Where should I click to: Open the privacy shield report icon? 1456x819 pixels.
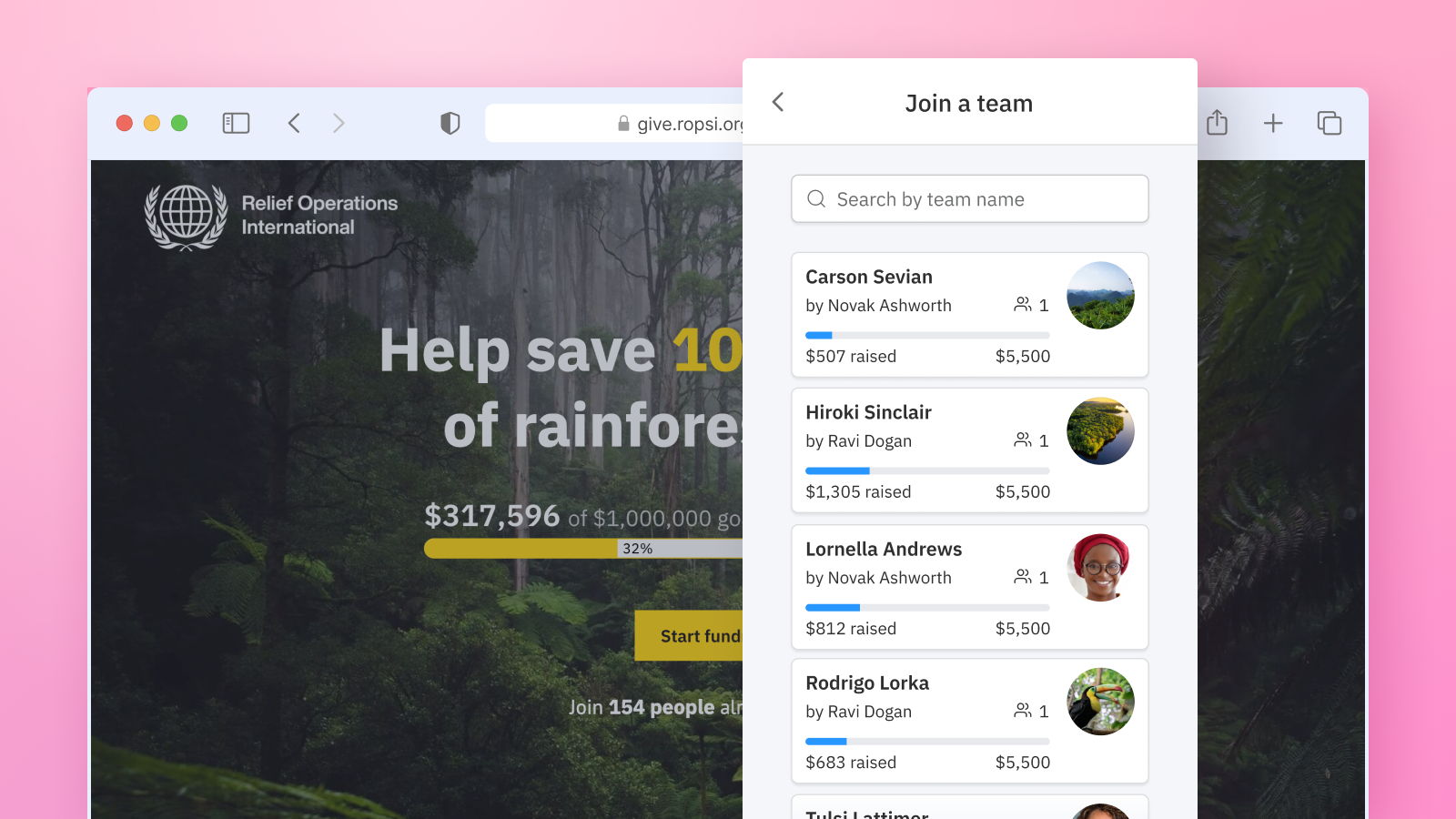pos(450,123)
